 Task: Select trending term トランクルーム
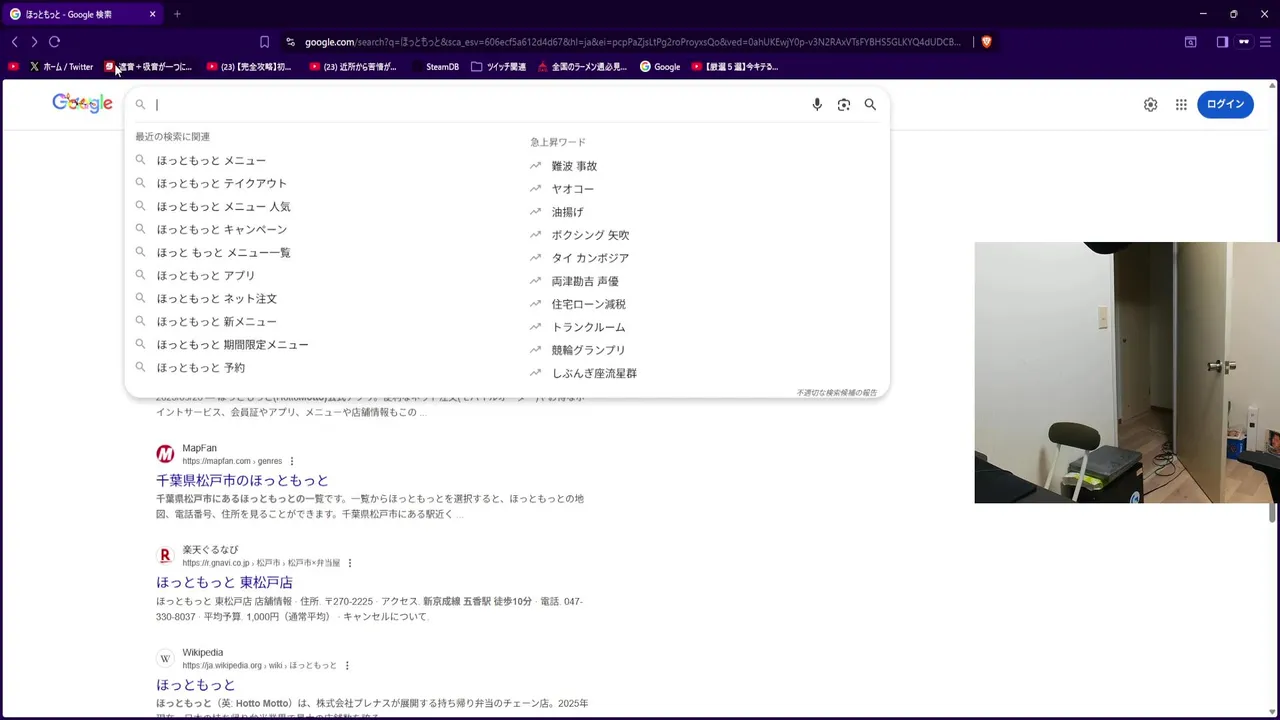pyautogui.click(x=588, y=327)
